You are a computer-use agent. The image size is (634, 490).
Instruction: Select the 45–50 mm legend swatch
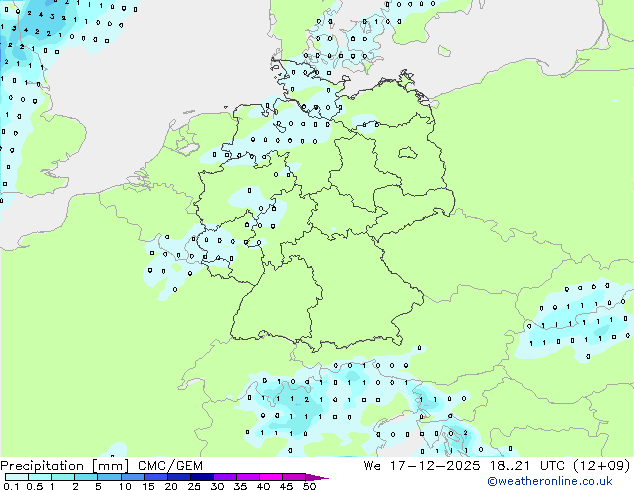(x=294, y=477)
